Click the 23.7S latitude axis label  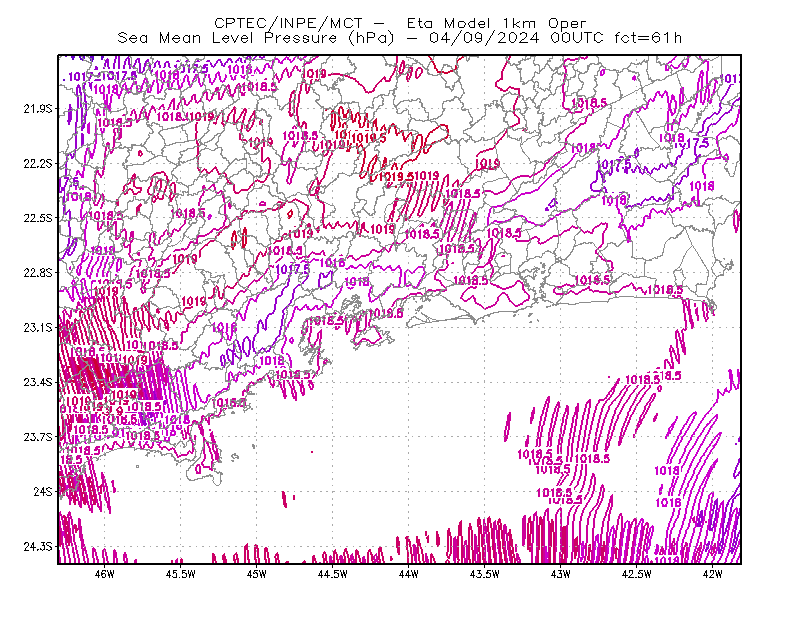click(x=38, y=437)
